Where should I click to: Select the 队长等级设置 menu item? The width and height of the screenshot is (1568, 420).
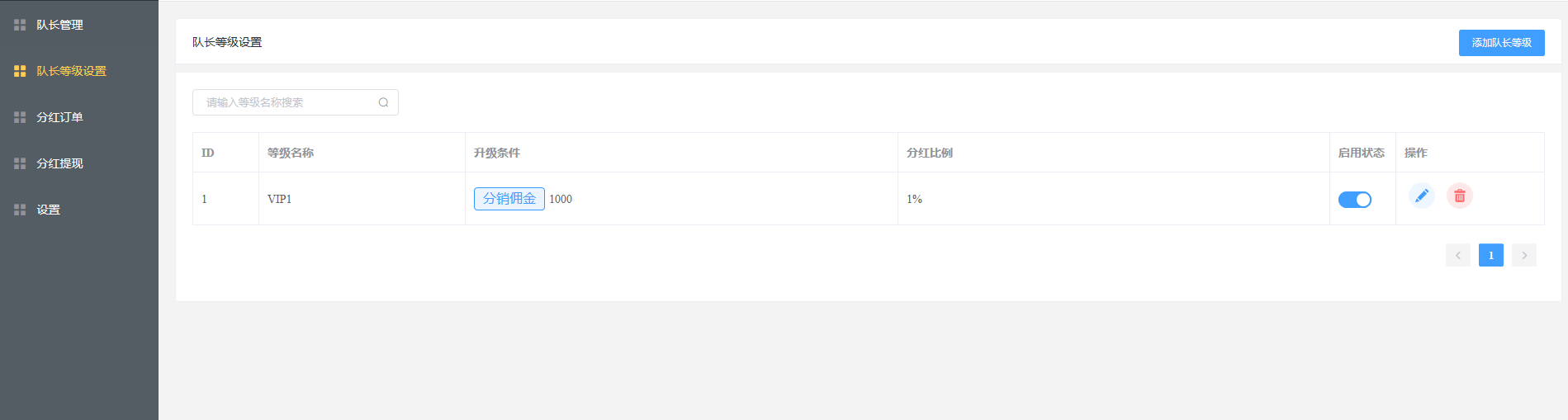[71, 72]
